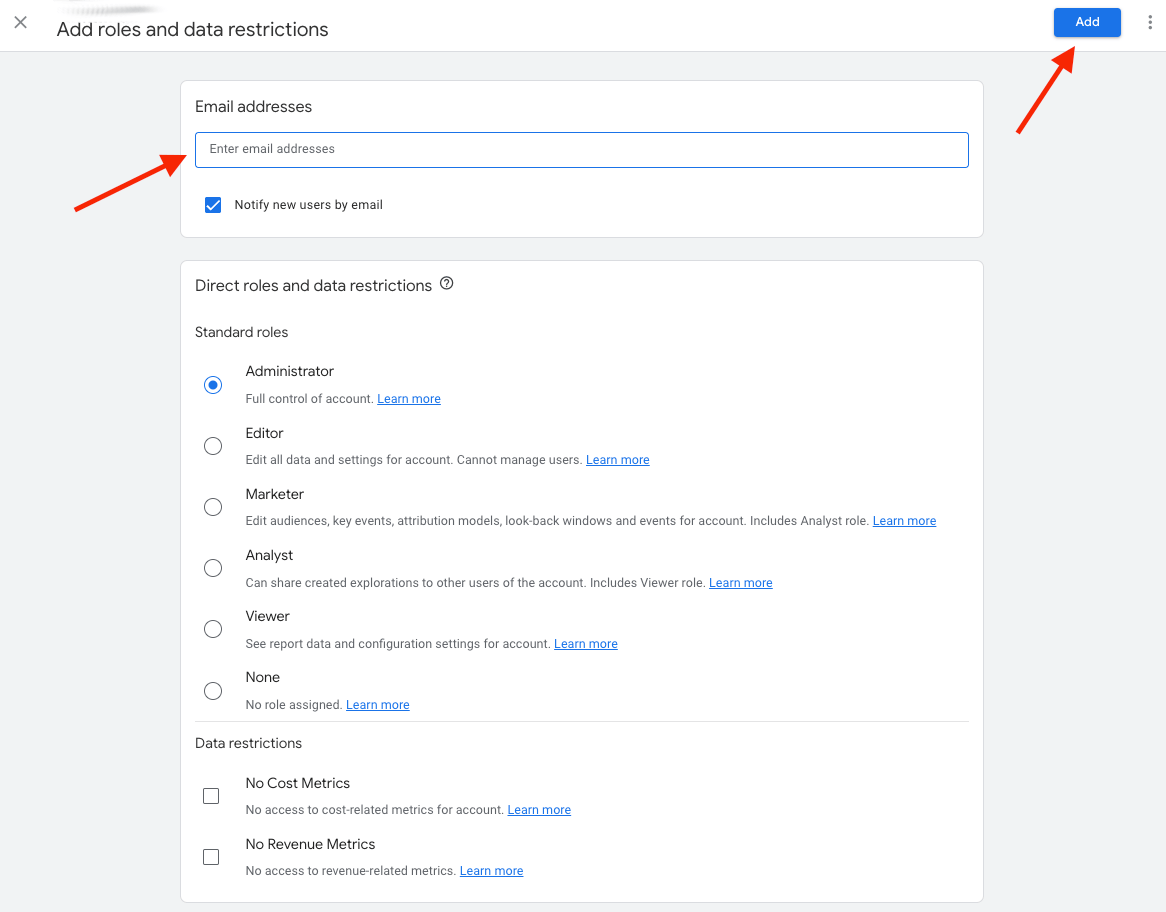
Task: Open Learn more for None role
Action: click(378, 704)
